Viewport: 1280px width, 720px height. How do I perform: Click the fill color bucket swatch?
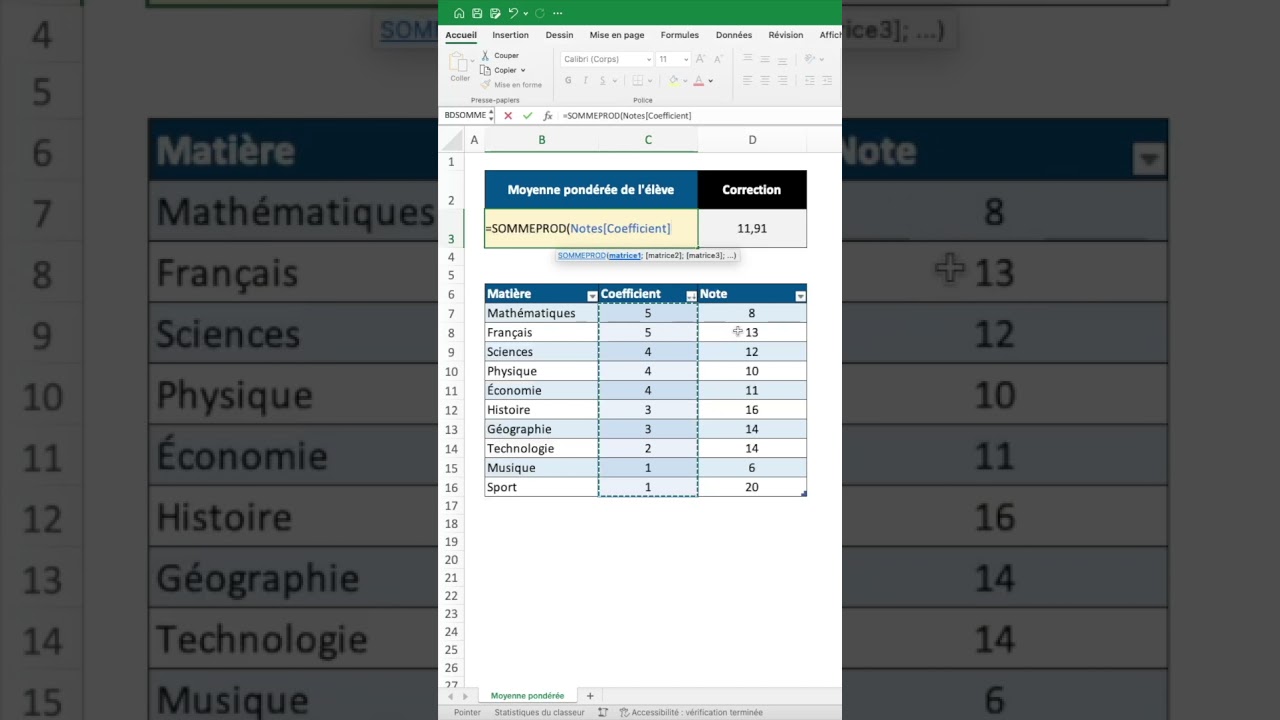click(673, 80)
